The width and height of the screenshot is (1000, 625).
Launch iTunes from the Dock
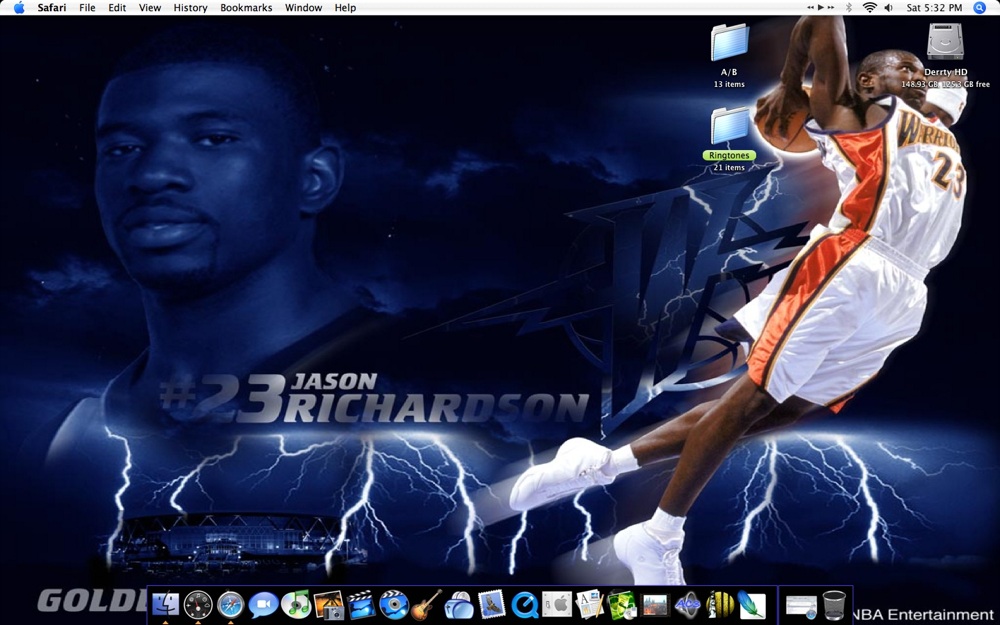(296, 604)
